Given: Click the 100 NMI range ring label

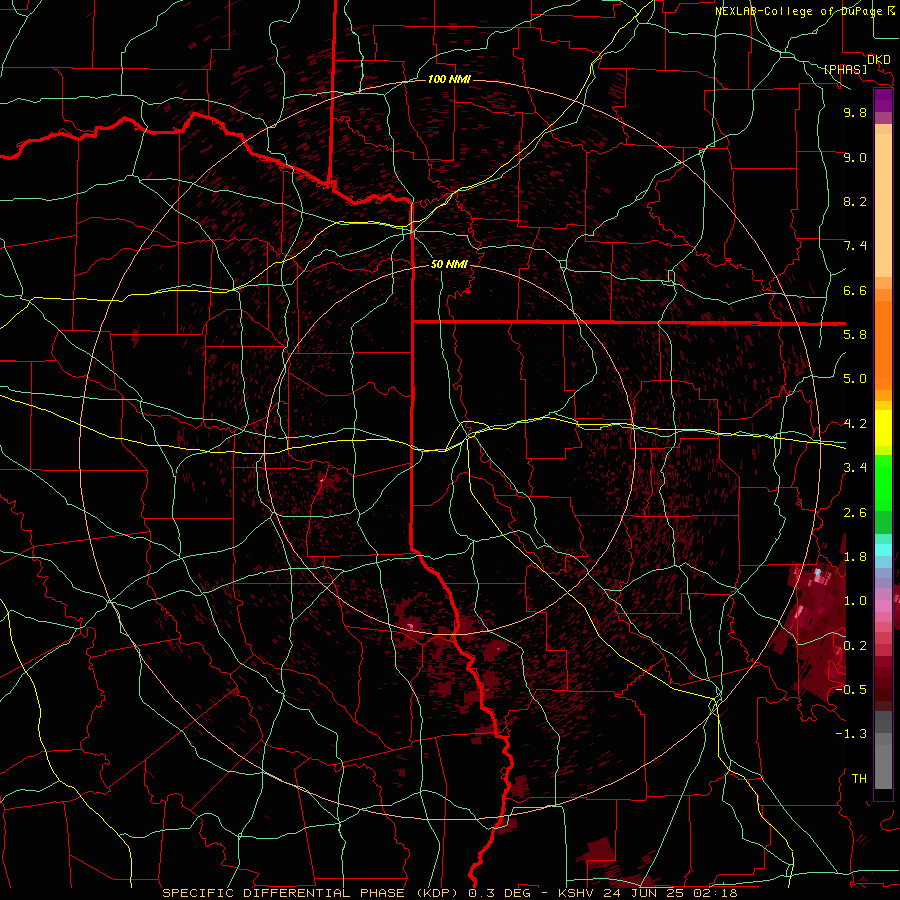Looking at the screenshot, I should (x=449, y=79).
